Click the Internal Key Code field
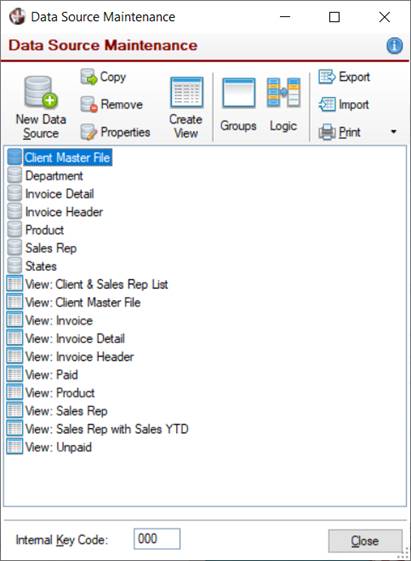Image resolution: width=411 pixels, height=561 pixels. pos(157,539)
